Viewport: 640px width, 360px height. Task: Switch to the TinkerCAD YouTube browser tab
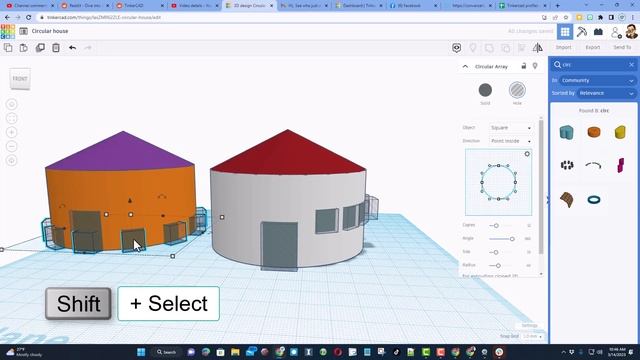[x=140, y=6]
